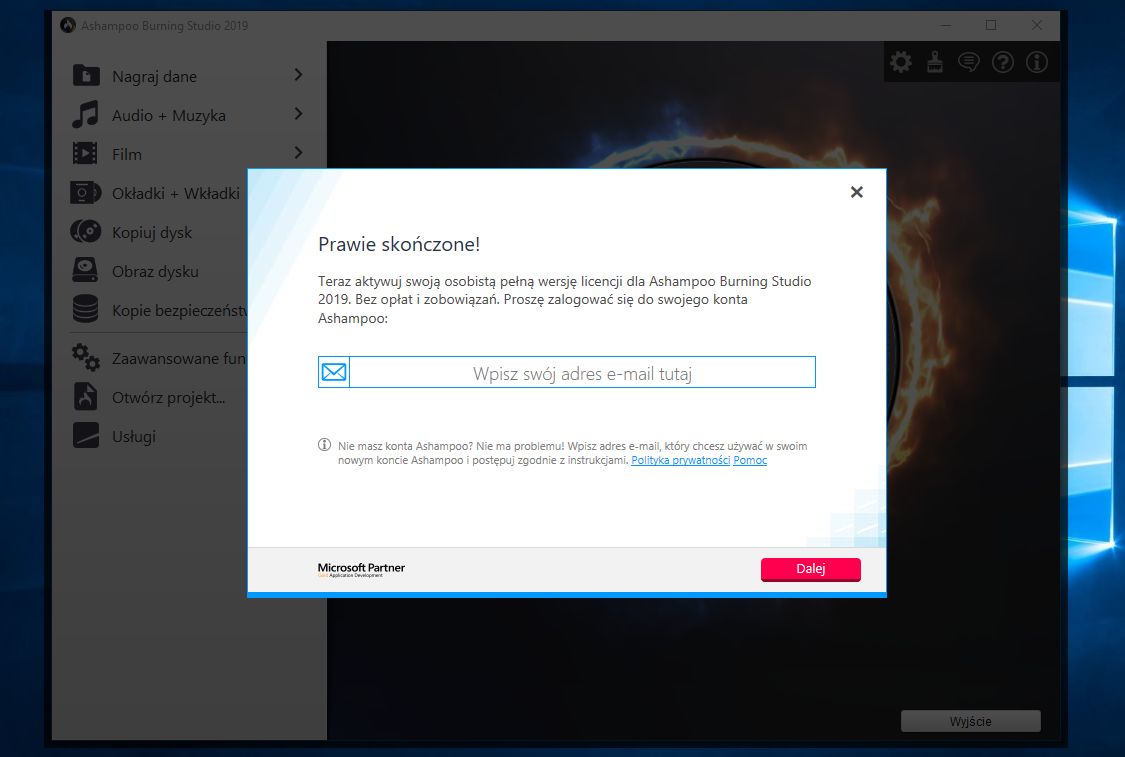This screenshot has height=757, width=1125.
Task: Click the email address input field
Action: click(x=582, y=372)
